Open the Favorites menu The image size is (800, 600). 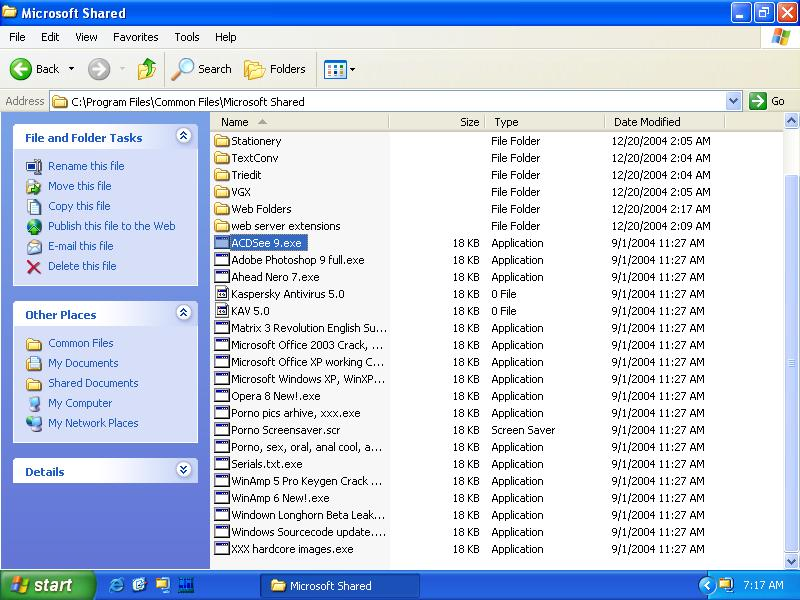[136, 37]
